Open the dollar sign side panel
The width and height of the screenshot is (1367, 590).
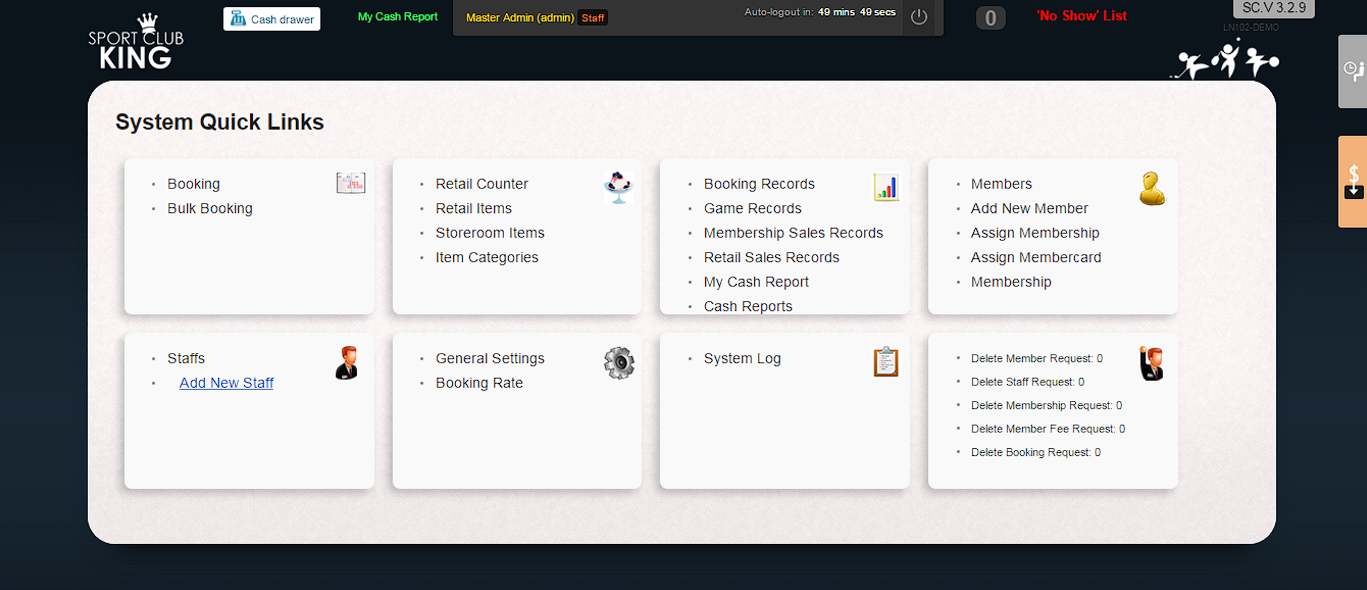[x=1353, y=181]
